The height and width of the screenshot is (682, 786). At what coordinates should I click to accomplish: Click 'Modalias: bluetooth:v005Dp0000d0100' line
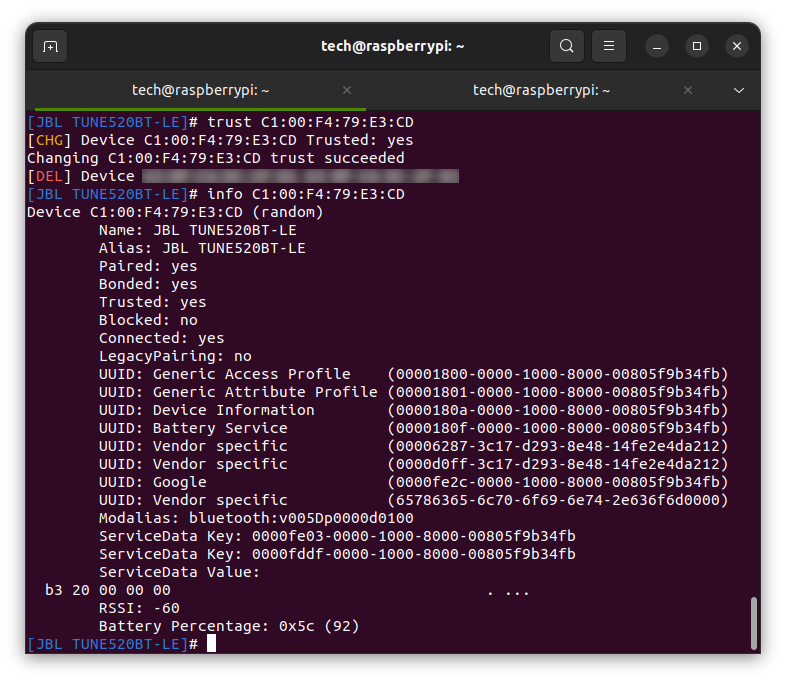[256, 519]
